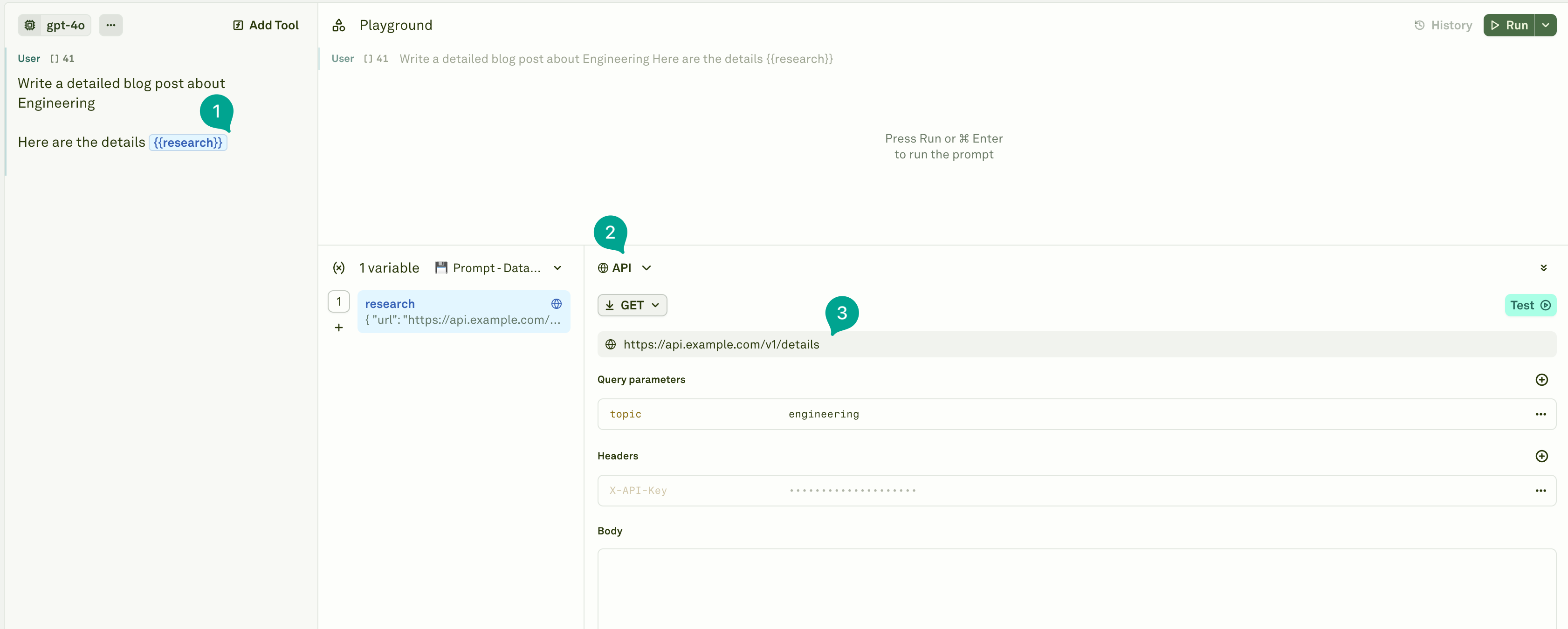This screenshot has width=1568, height=629.
Task: Open options menu for the topic query parameter
Action: [1540, 414]
